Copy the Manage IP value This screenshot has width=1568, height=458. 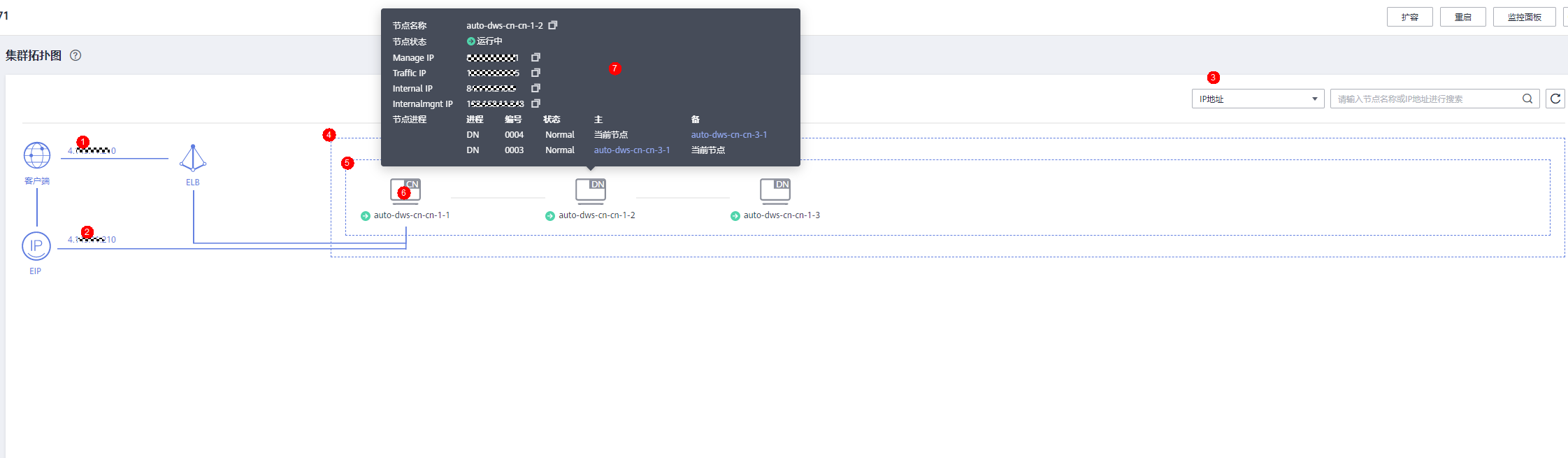[535, 57]
